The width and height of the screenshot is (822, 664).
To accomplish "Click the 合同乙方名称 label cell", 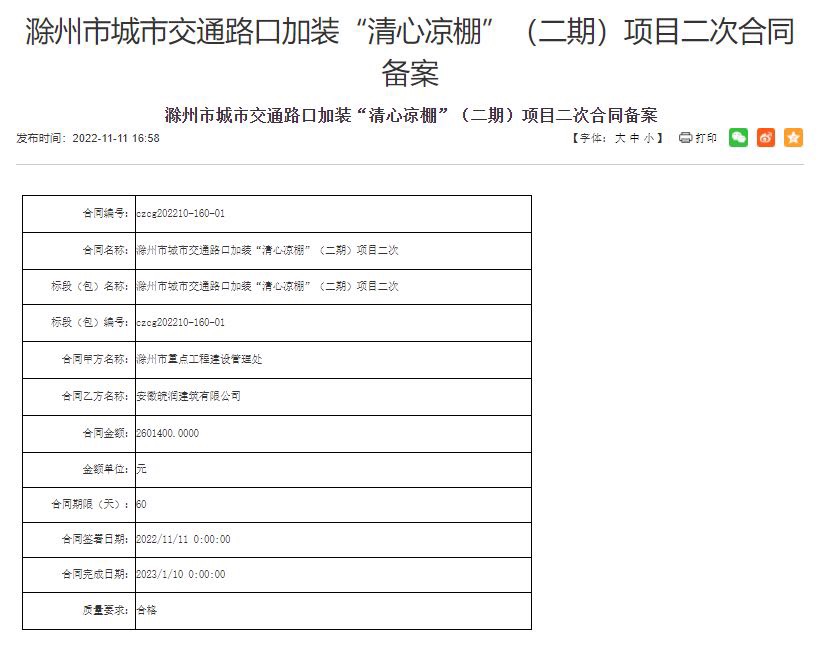I will pos(79,397).
